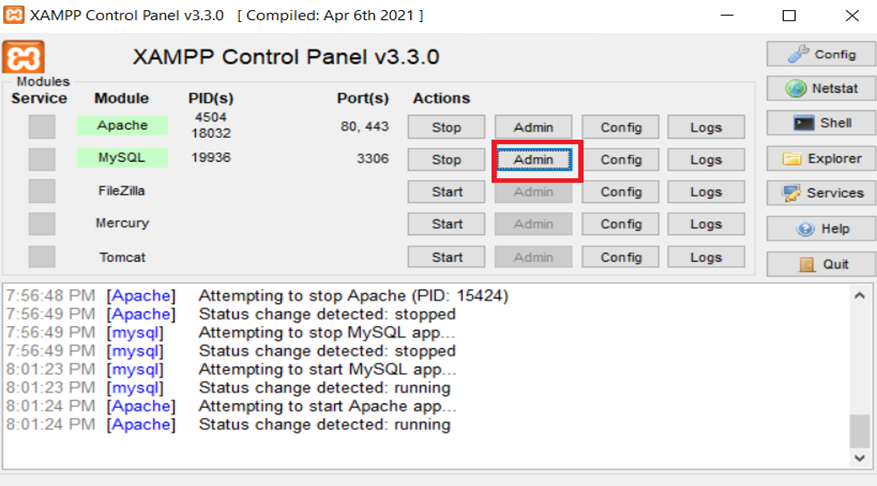Toggle the MySQL service checkbox
Image resolution: width=877 pixels, height=486 pixels.
(42, 159)
